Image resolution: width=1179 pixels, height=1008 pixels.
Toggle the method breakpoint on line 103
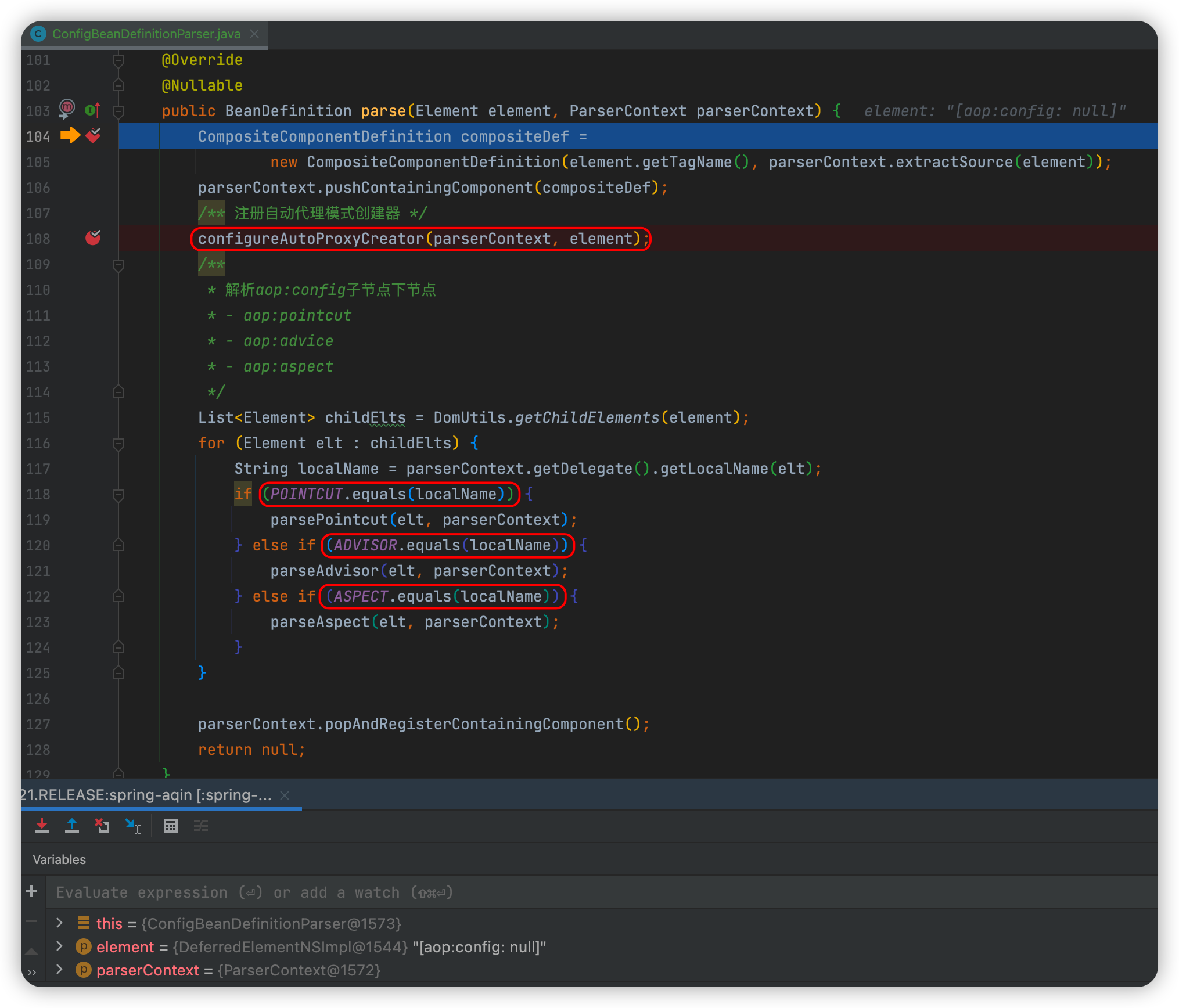tap(67, 109)
